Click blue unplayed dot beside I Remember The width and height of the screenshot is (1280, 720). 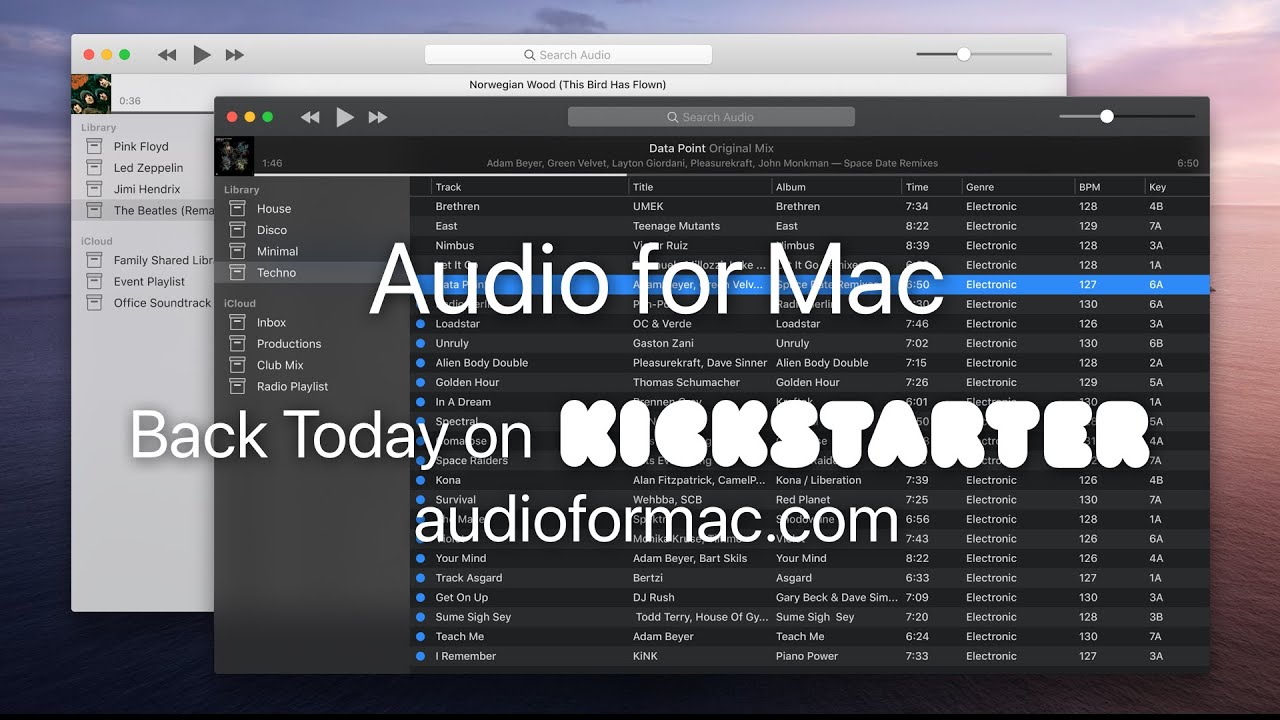point(420,656)
